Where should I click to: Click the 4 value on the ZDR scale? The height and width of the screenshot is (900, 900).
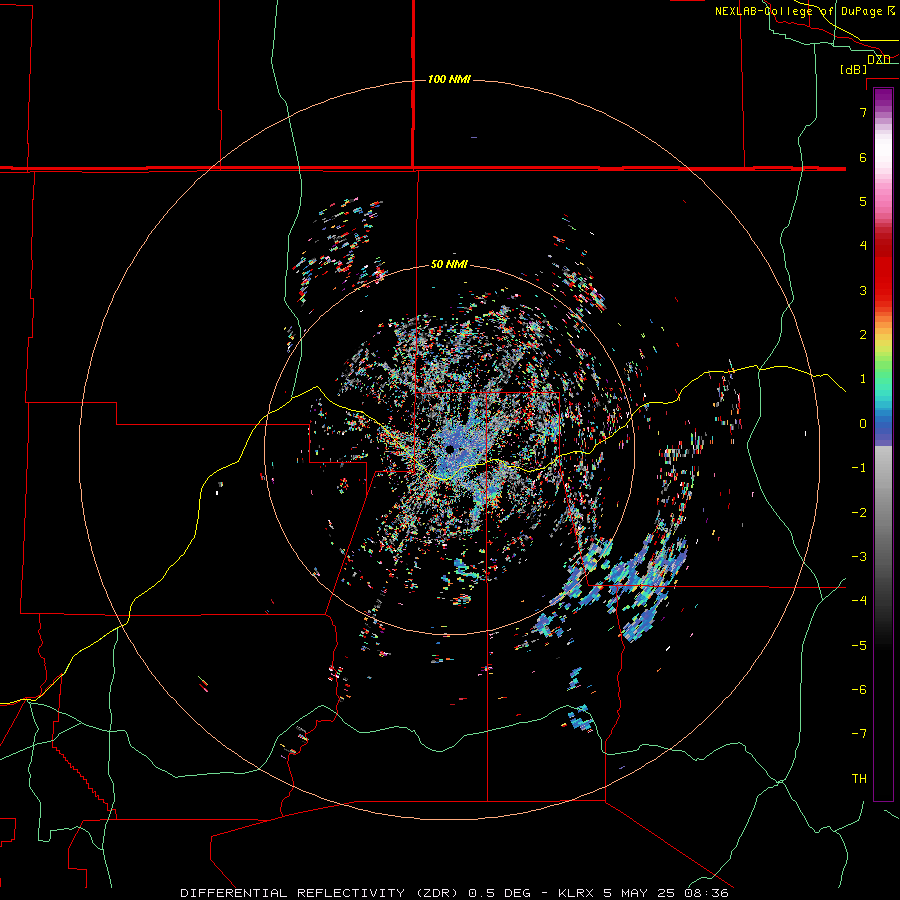pos(863,246)
